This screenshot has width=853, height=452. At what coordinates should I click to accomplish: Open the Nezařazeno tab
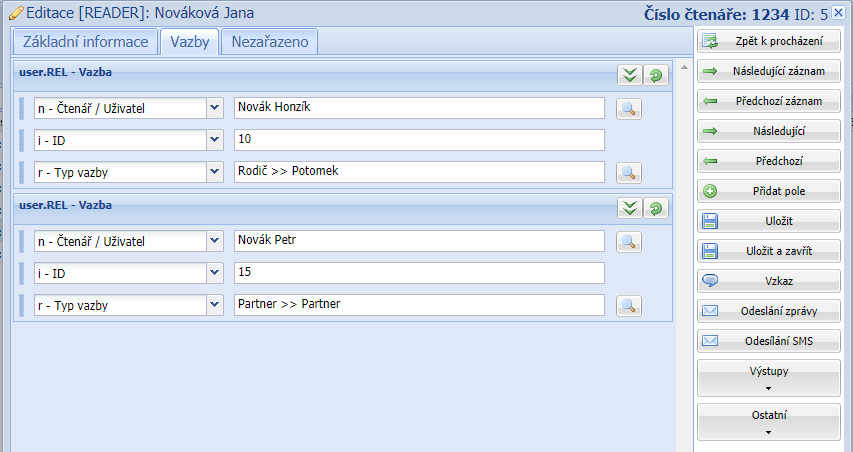coord(269,42)
